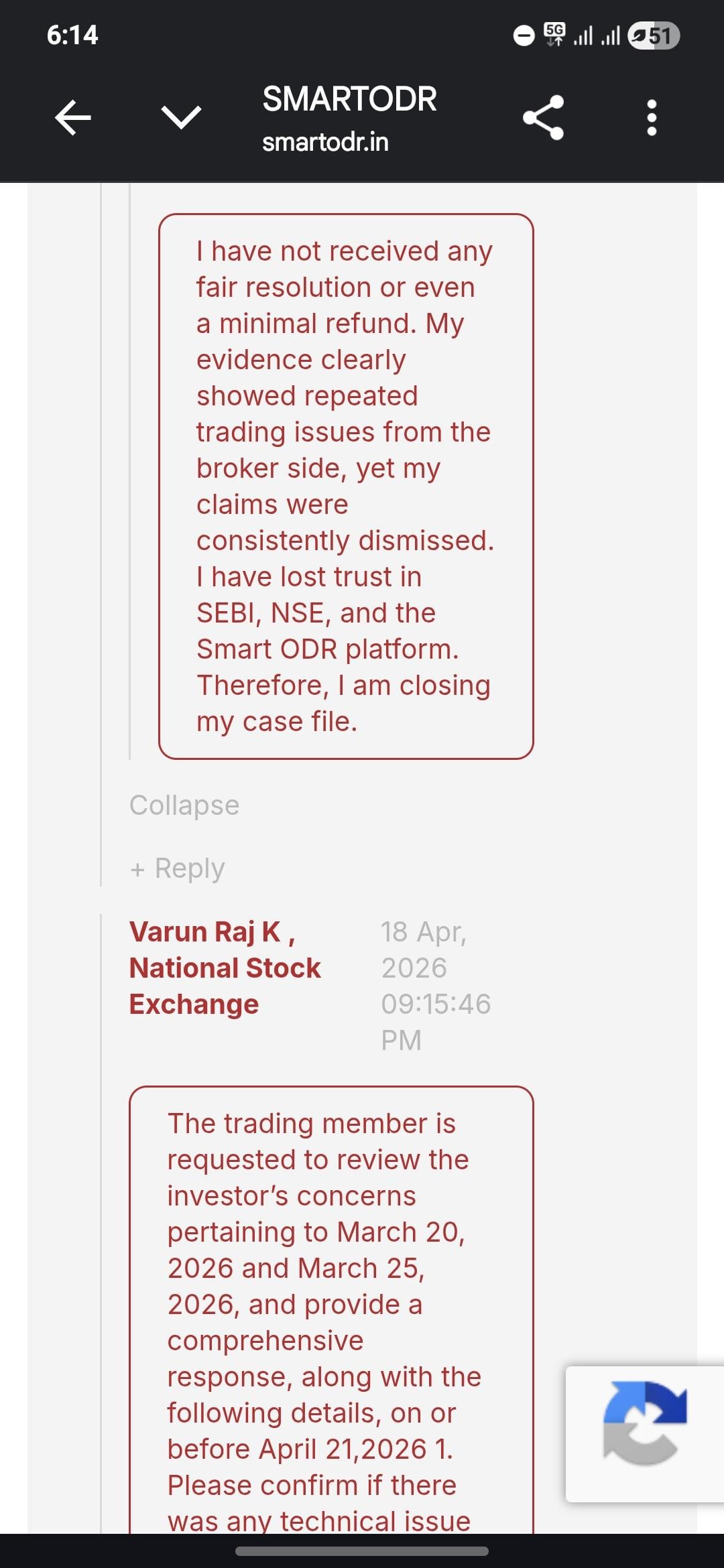724x1568 pixels.
Task: Open the three-dot overflow menu
Action: (652, 118)
